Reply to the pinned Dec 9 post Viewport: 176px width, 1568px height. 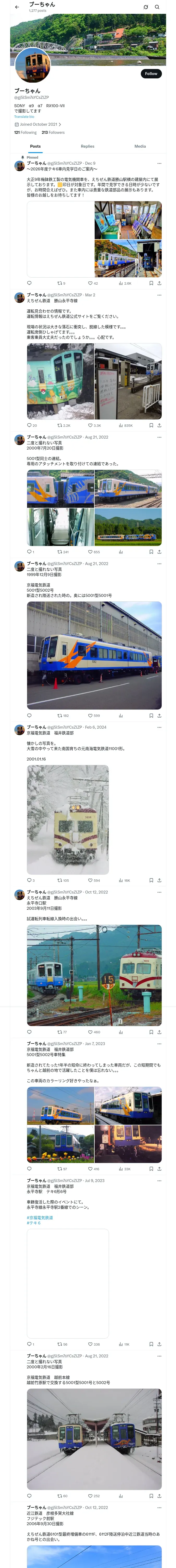click(x=29, y=283)
